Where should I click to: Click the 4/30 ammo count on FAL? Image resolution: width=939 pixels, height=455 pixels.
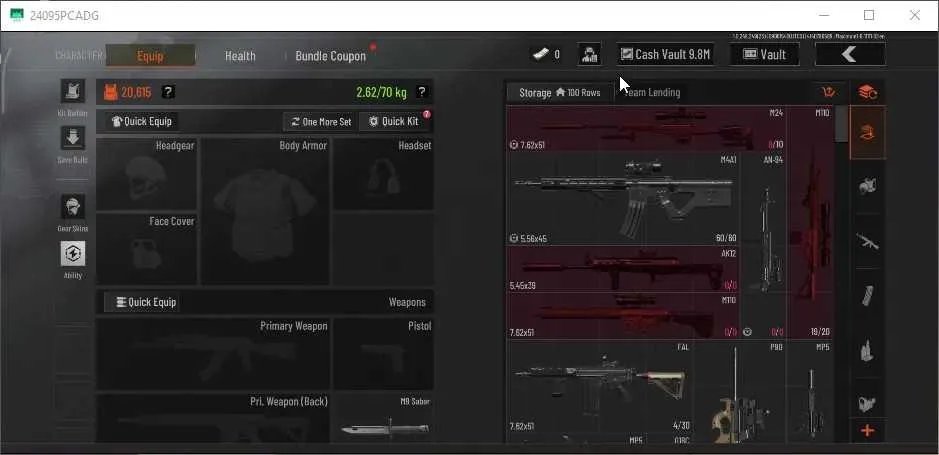[x=681, y=426]
